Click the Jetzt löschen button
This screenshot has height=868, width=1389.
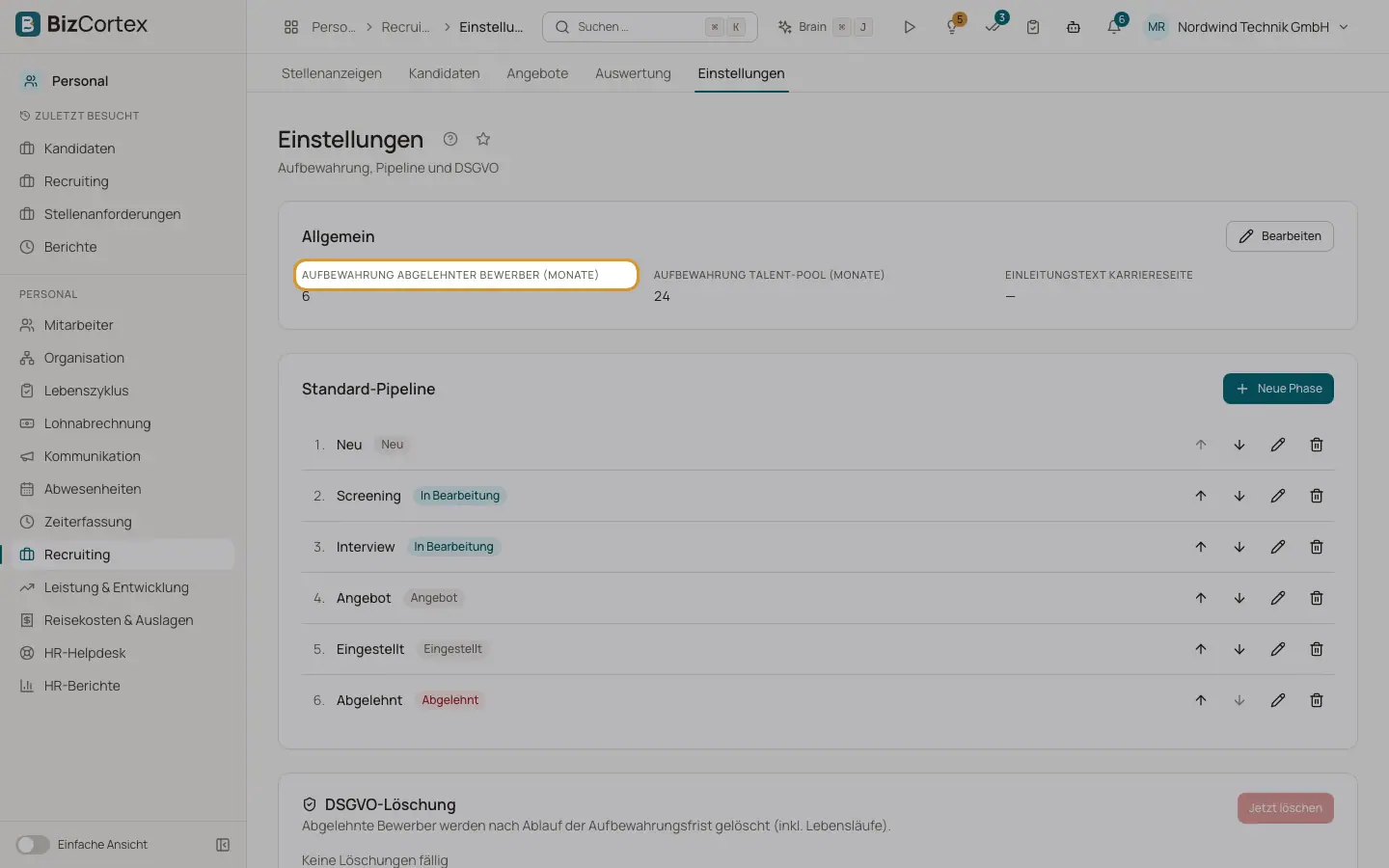pyautogui.click(x=1285, y=808)
